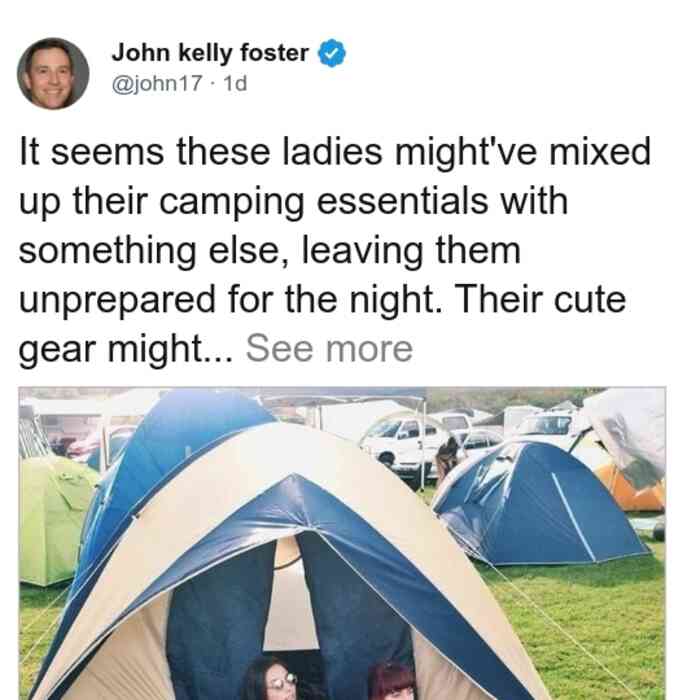The width and height of the screenshot is (700, 700).
Task: Click the separator dot before 1d
Action: 213,84
